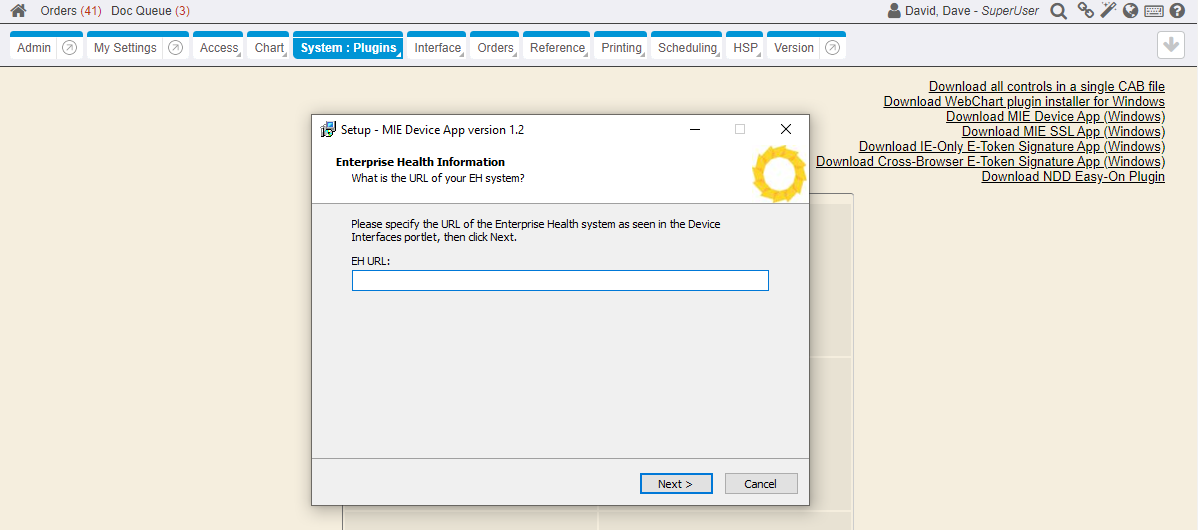Image resolution: width=1198 pixels, height=530 pixels.
Task: Click Download NDD Easy-On Plugin link
Action: (x=1072, y=177)
